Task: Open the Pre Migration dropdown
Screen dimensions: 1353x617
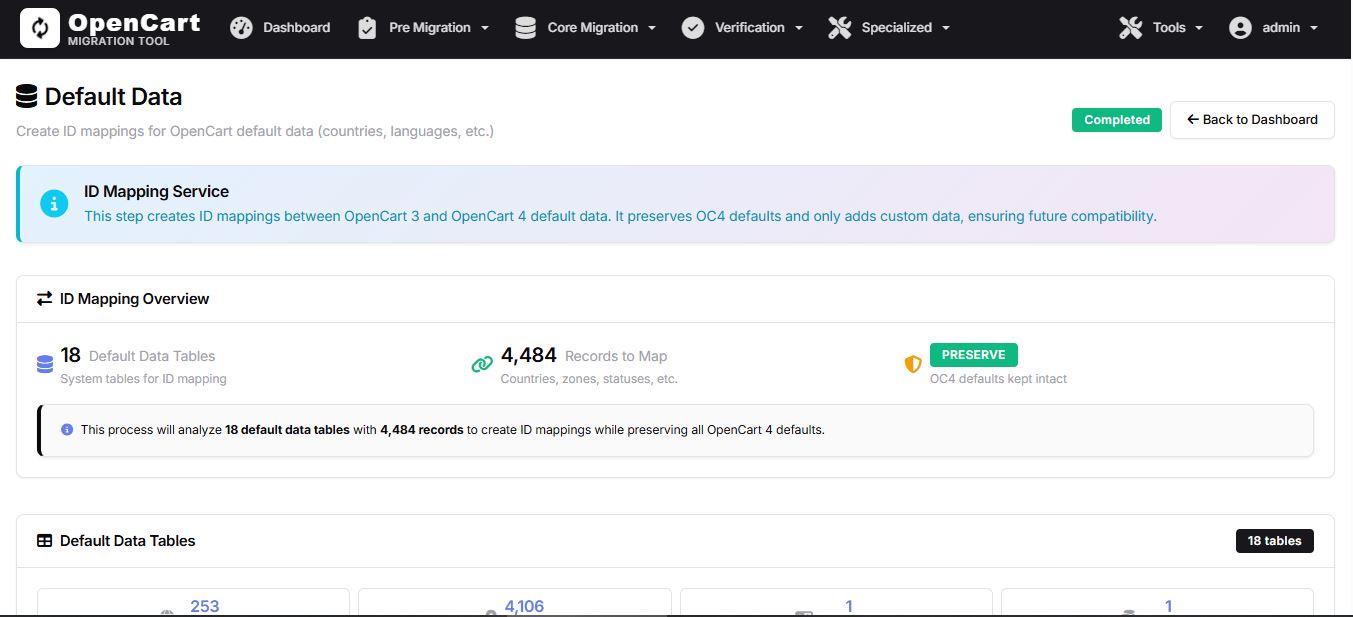Action: point(430,27)
